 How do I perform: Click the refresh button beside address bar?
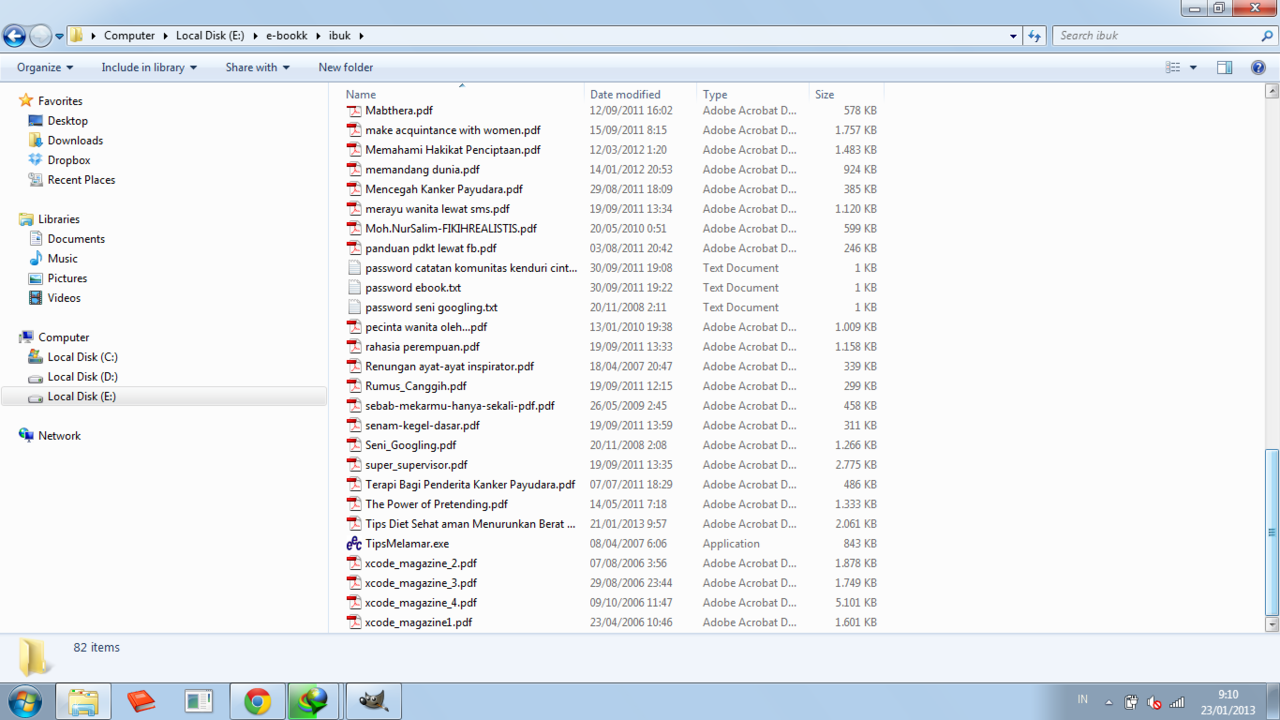pyautogui.click(x=1034, y=36)
